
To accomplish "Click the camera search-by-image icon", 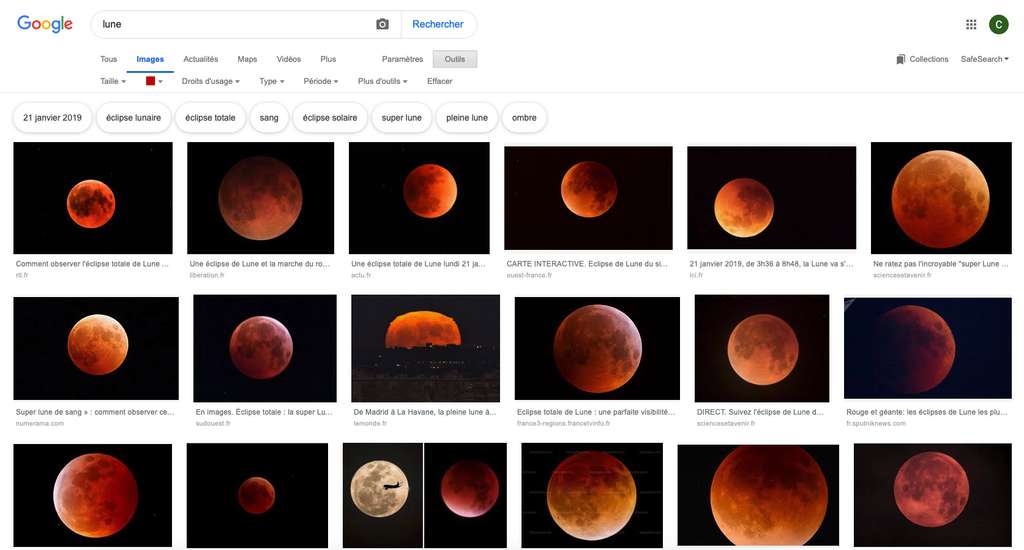I will [382, 24].
